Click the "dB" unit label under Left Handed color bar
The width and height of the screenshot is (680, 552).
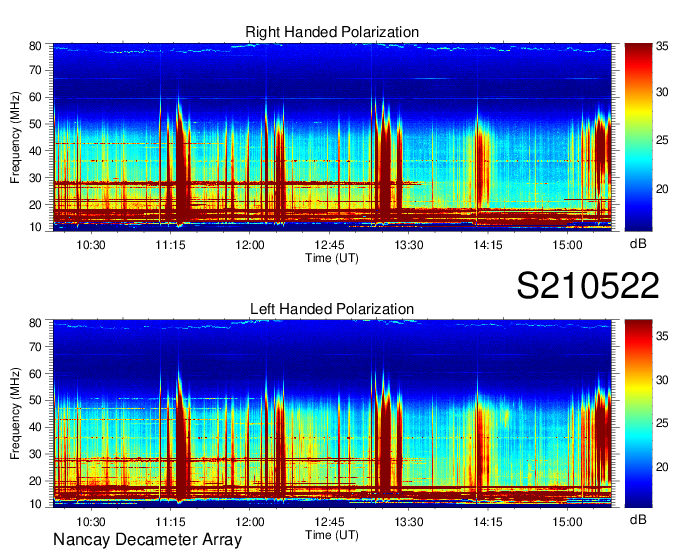click(x=638, y=519)
